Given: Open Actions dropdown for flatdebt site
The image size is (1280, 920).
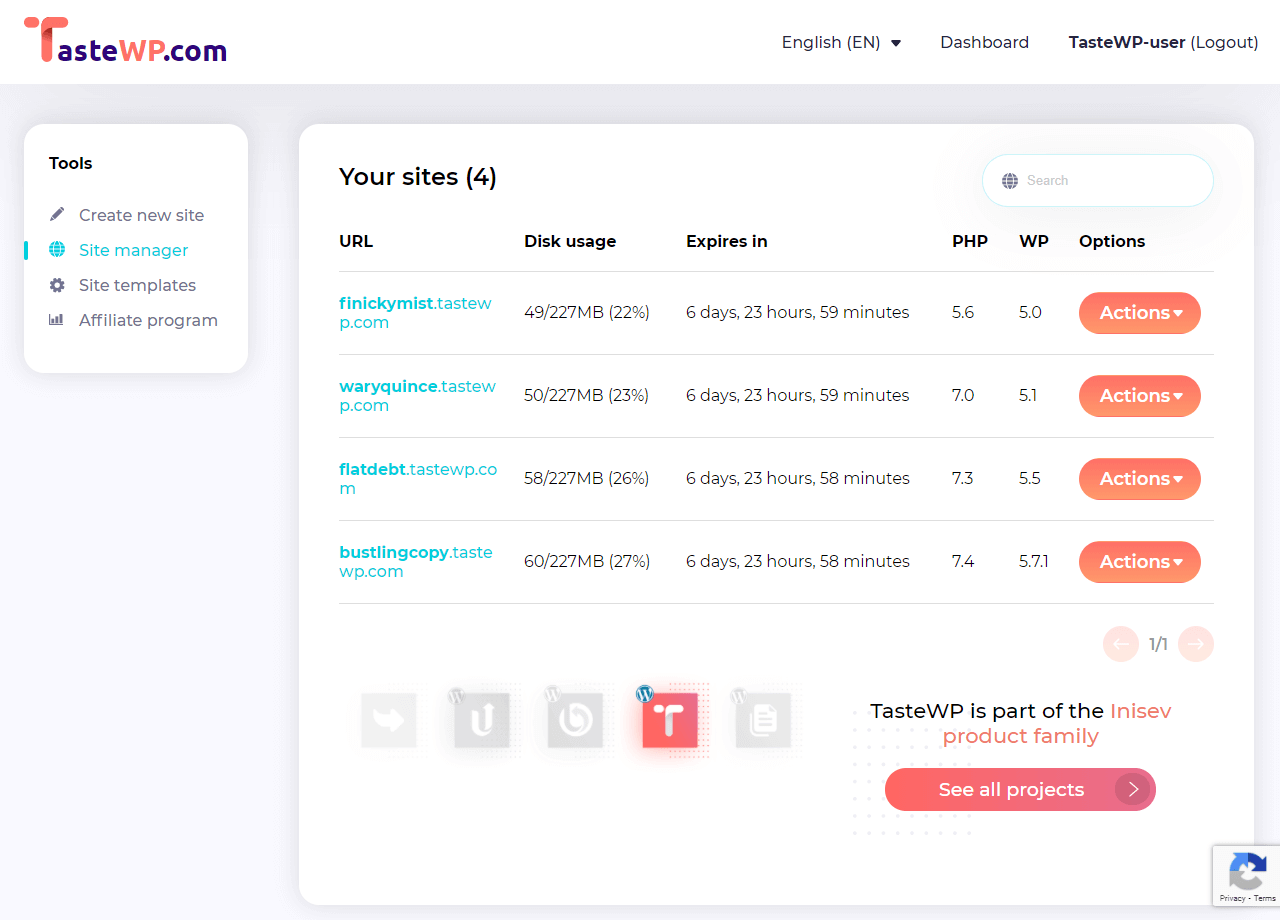Looking at the screenshot, I should point(1140,479).
